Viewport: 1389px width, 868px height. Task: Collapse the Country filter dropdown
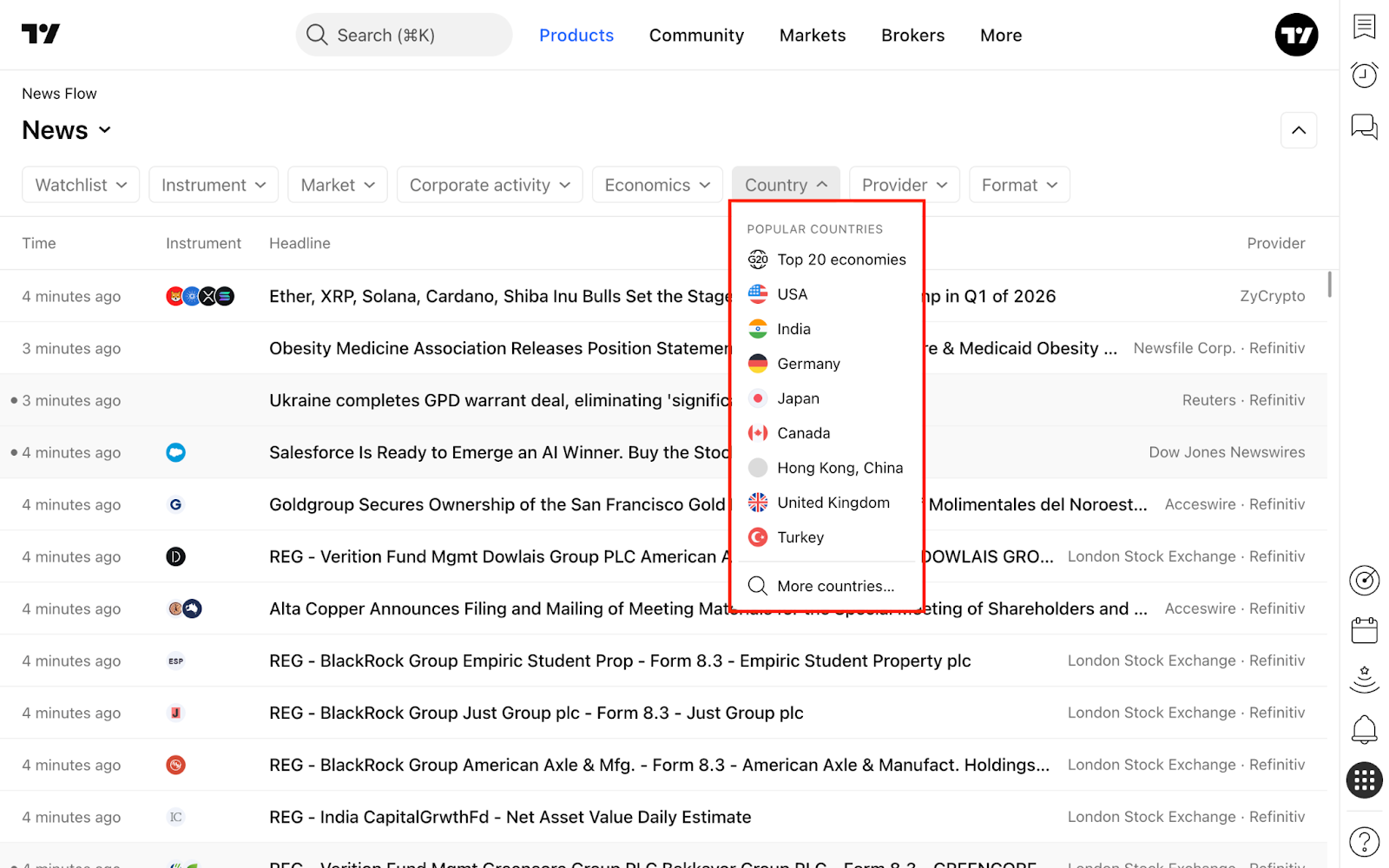[786, 185]
